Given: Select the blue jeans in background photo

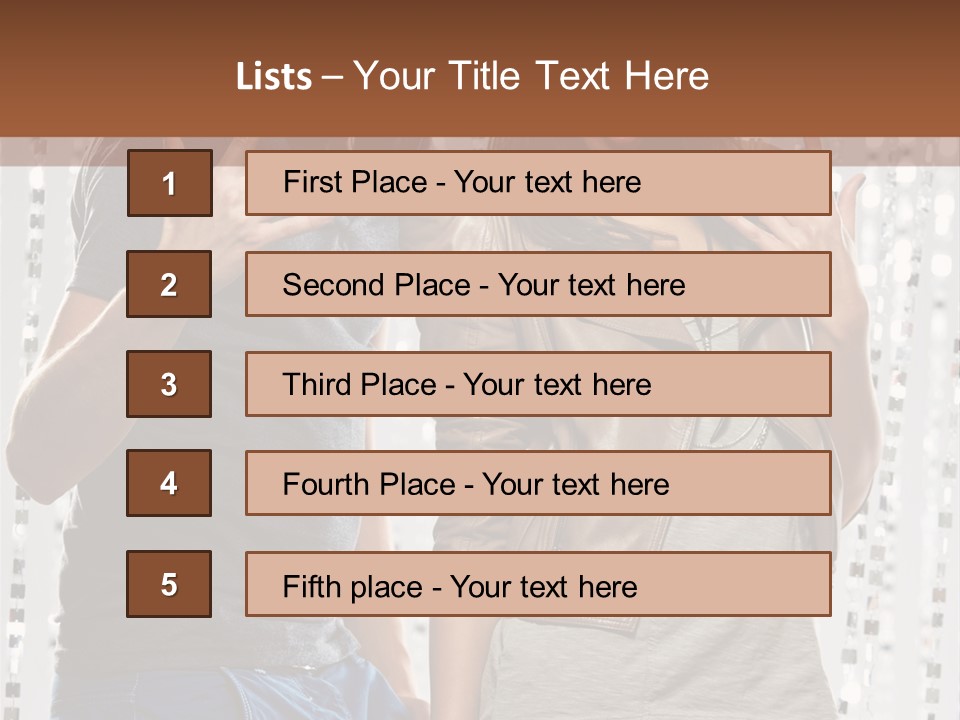Looking at the screenshot, I should pos(257,692).
